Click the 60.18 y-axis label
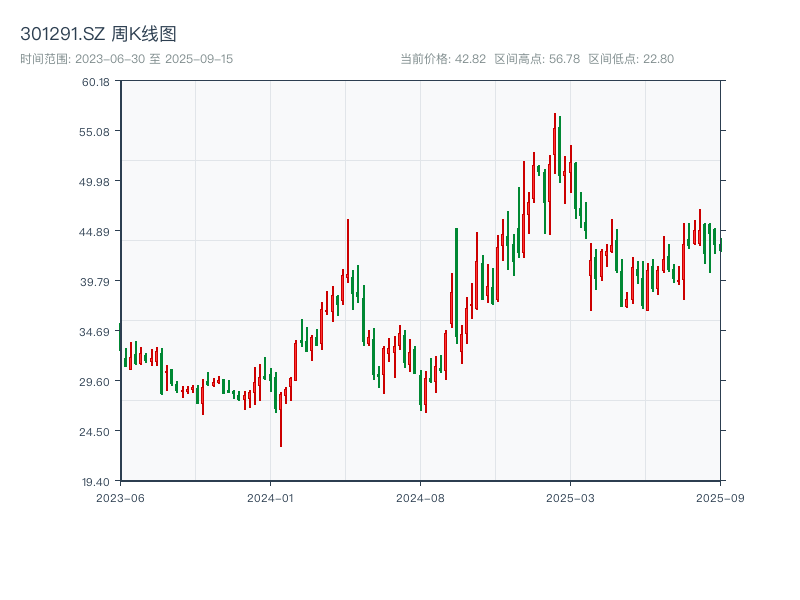This screenshot has height=600, width=800. point(96,82)
